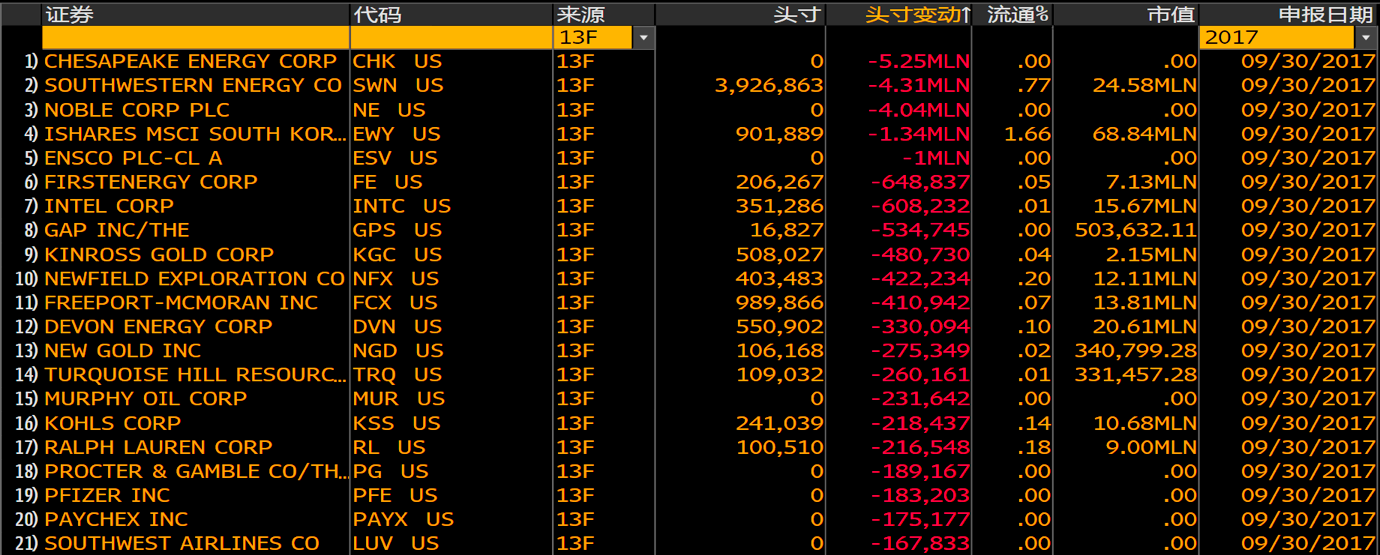Click position change -410,942 for Freeport
The image size is (1380, 555).
[x=920, y=302]
